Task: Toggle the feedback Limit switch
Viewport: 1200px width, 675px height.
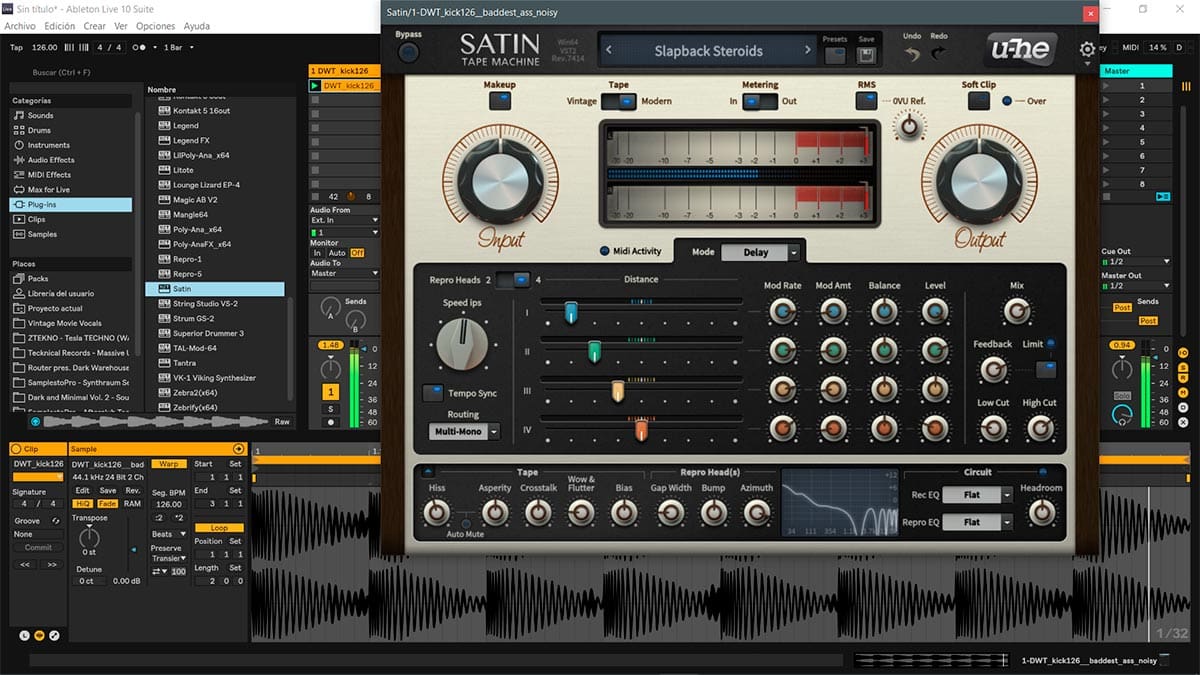Action: pyautogui.click(x=1045, y=370)
